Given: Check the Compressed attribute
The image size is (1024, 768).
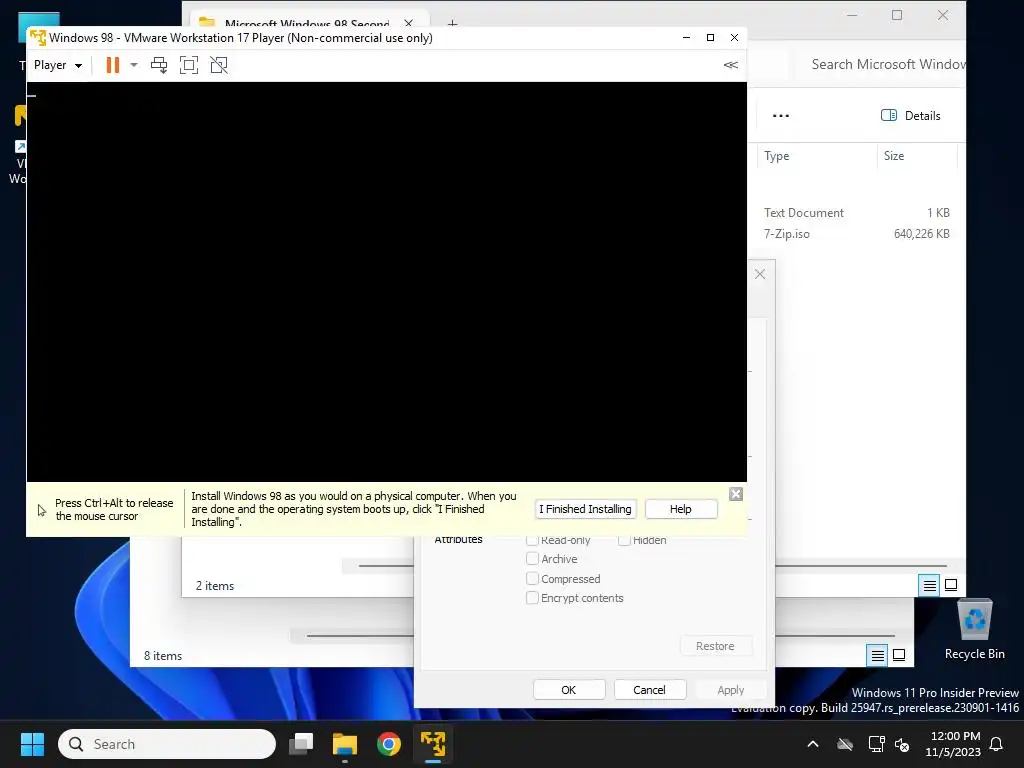Looking at the screenshot, I should click(532, 579).
